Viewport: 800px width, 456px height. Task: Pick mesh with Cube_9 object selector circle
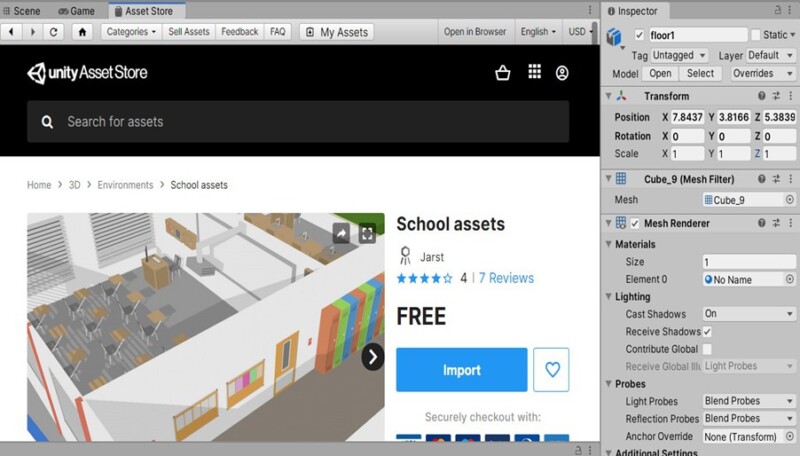789,200
